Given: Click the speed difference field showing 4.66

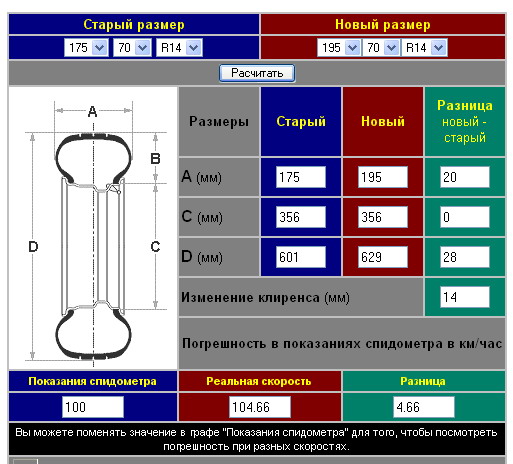Looking at the screenshot, I should pos(424,407).
